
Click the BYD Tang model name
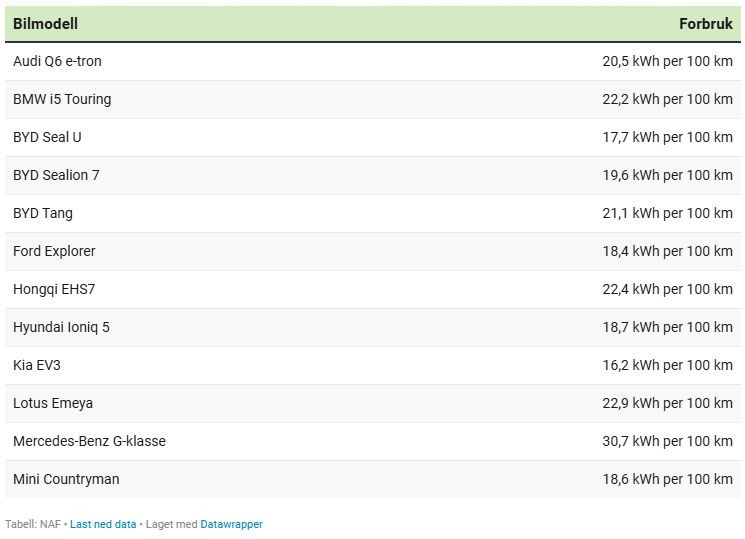(x=43, y=213)
